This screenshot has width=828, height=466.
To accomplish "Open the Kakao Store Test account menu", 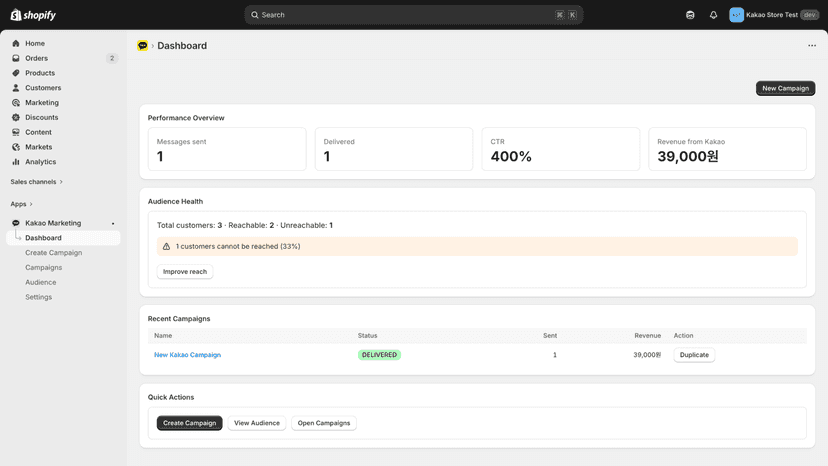I will (x=774, y=15).
